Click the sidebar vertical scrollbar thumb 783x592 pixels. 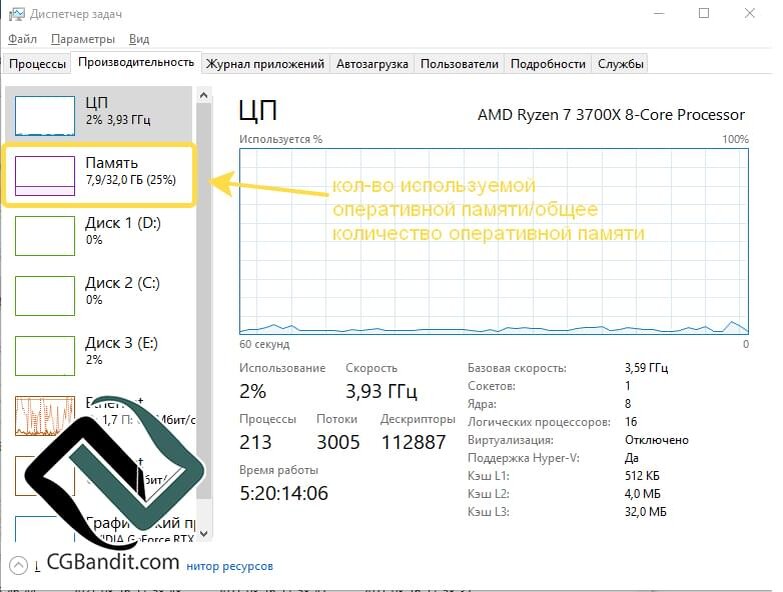[x=203, y=299]
